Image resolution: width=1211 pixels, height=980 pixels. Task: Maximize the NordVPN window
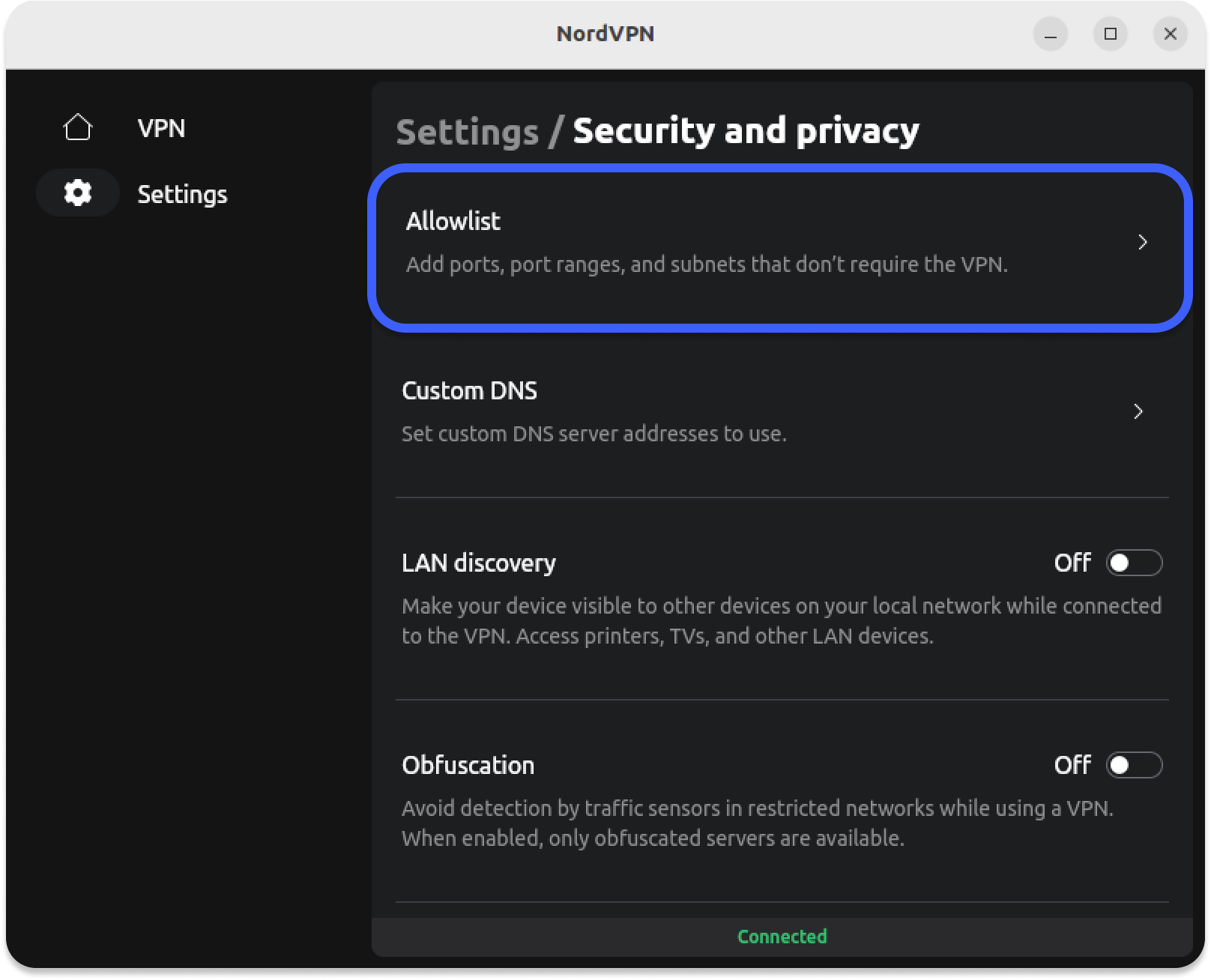1111,34
